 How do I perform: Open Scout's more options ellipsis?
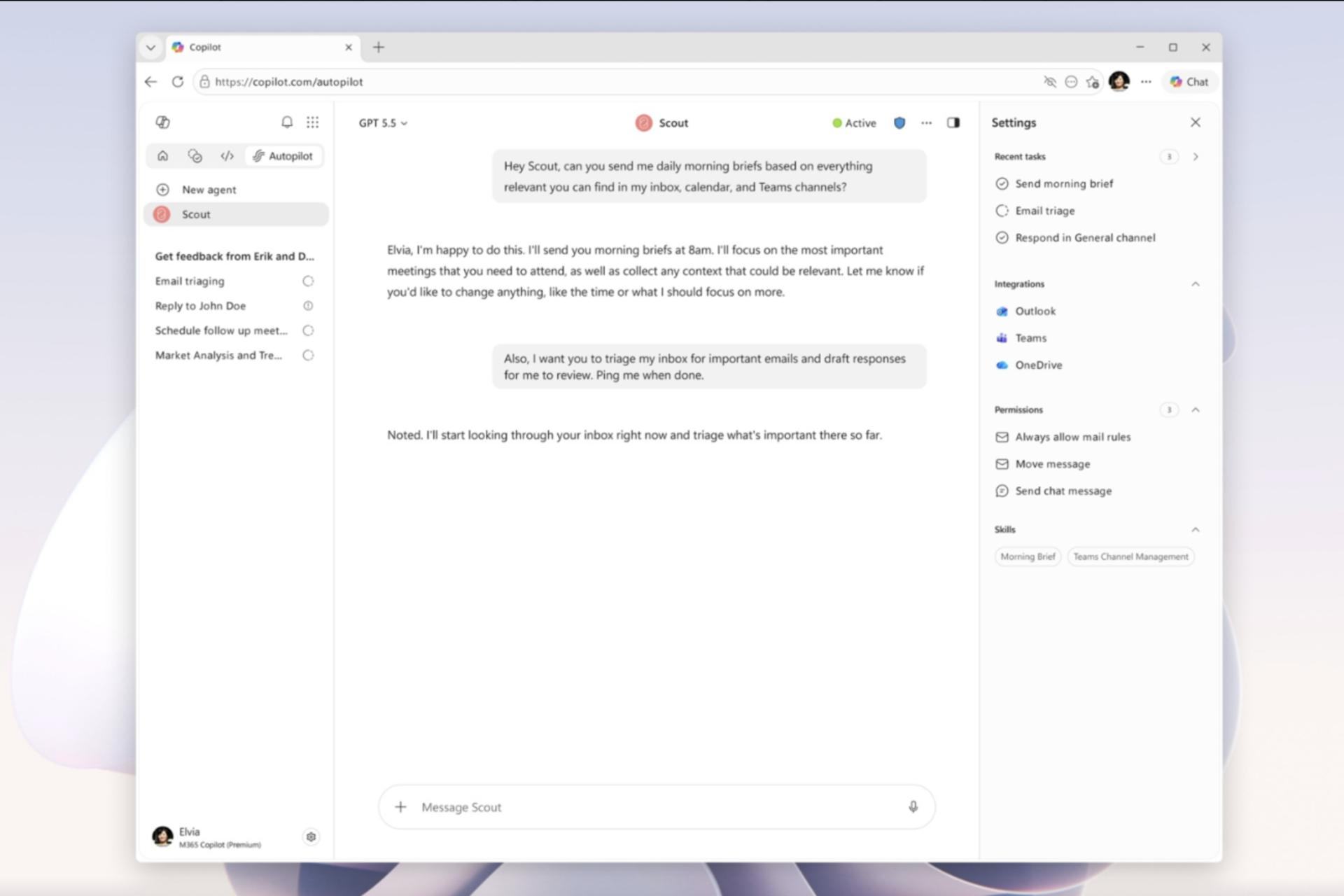coord(926,122)
